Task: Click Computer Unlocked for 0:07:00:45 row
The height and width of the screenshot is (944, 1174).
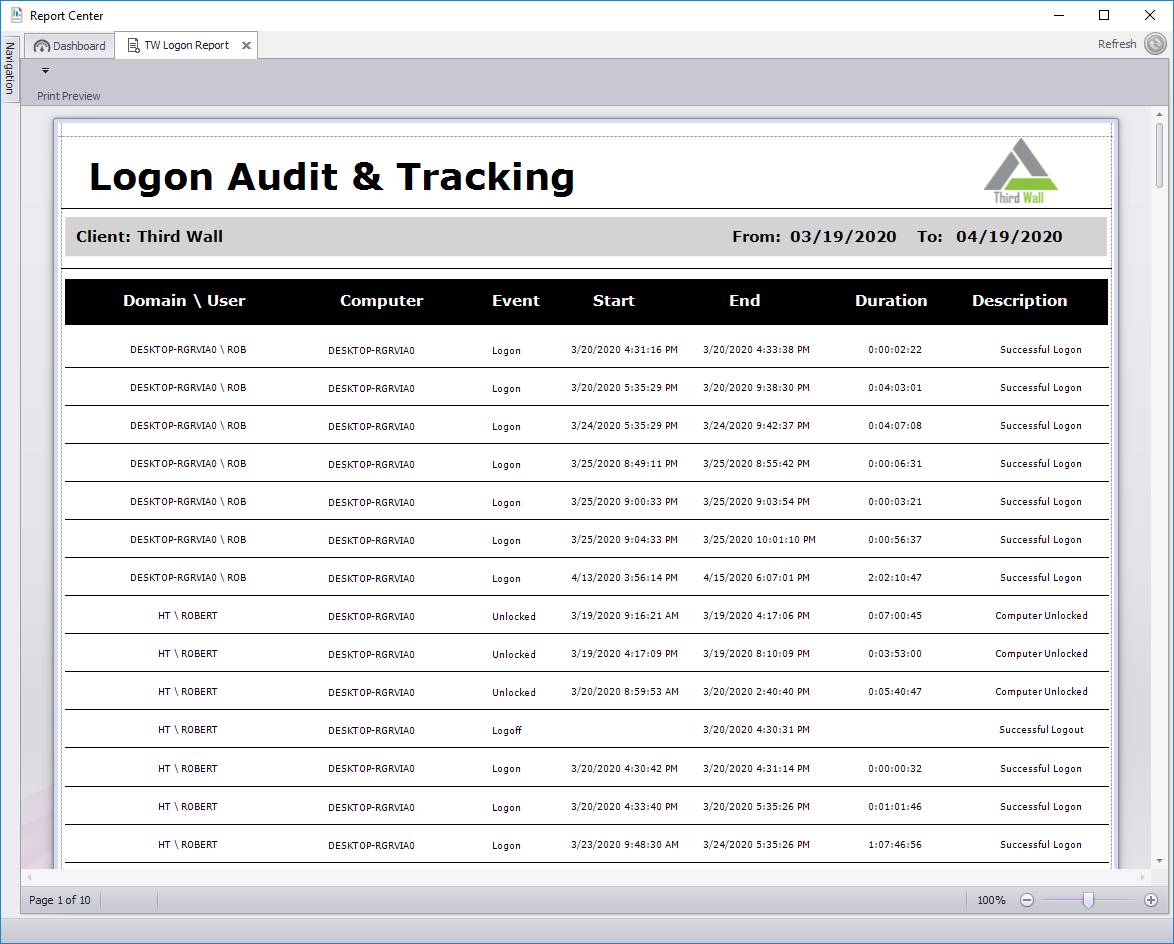Action: click(x=1041, y=616)
